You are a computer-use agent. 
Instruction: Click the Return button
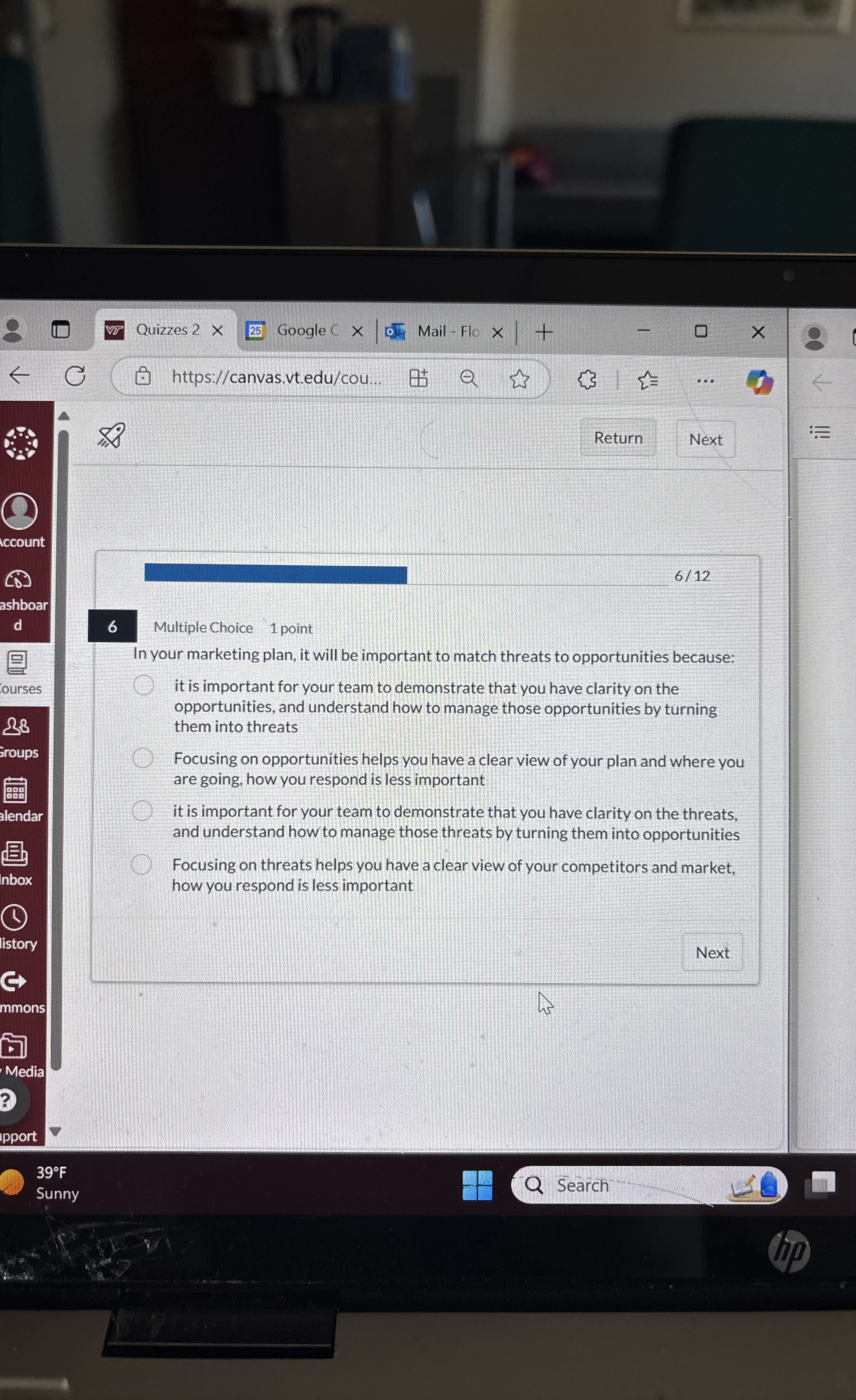coord(618,438)
